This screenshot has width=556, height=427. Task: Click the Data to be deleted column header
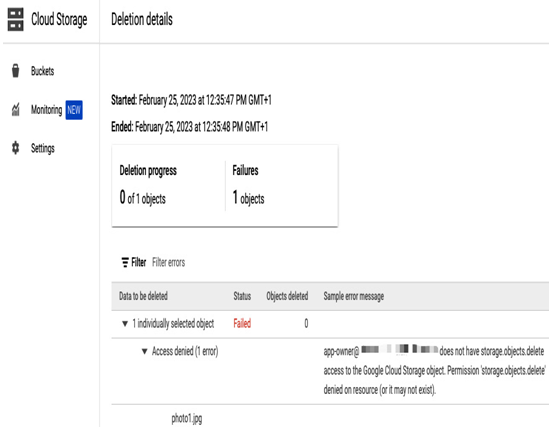143,296
